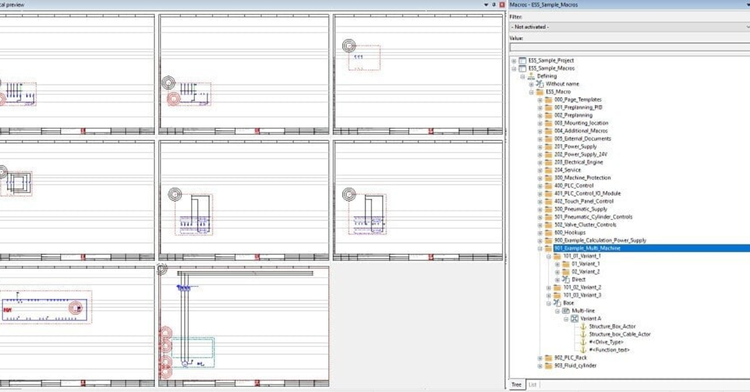Click the Defining node icon
This screenshot has height=392, width=750.
(x=531, y=76)
